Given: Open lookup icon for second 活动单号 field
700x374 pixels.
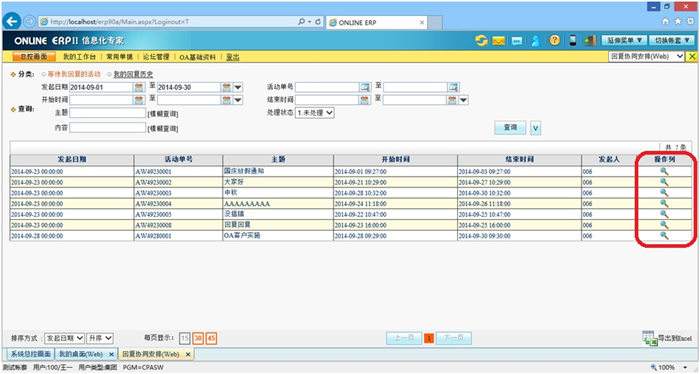Looking at the screenshot, I should pyautogui.click(x=453, y=87).
